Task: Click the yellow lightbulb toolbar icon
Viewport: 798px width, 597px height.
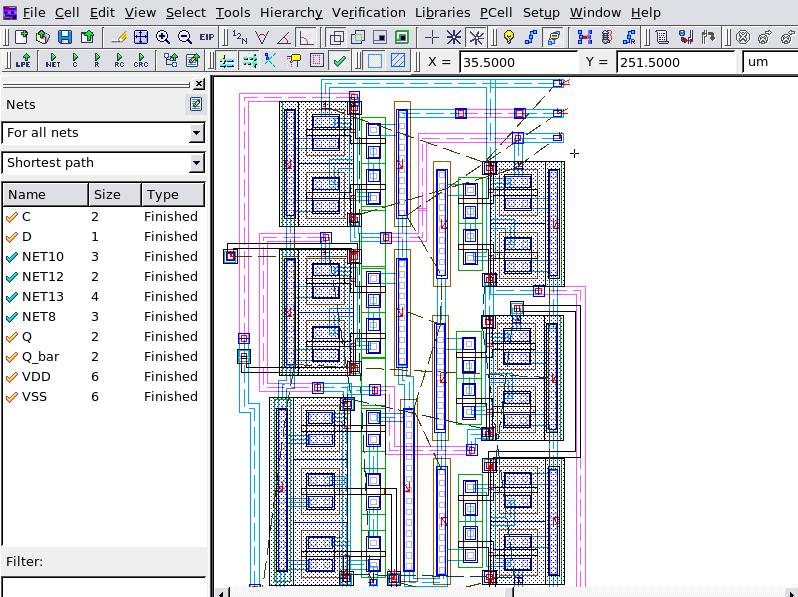Action: point(509,37)
